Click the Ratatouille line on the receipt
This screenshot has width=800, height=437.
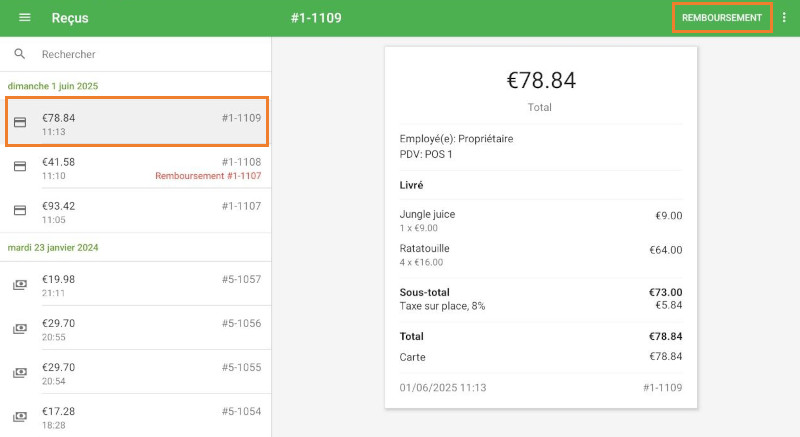pos(540,255)
